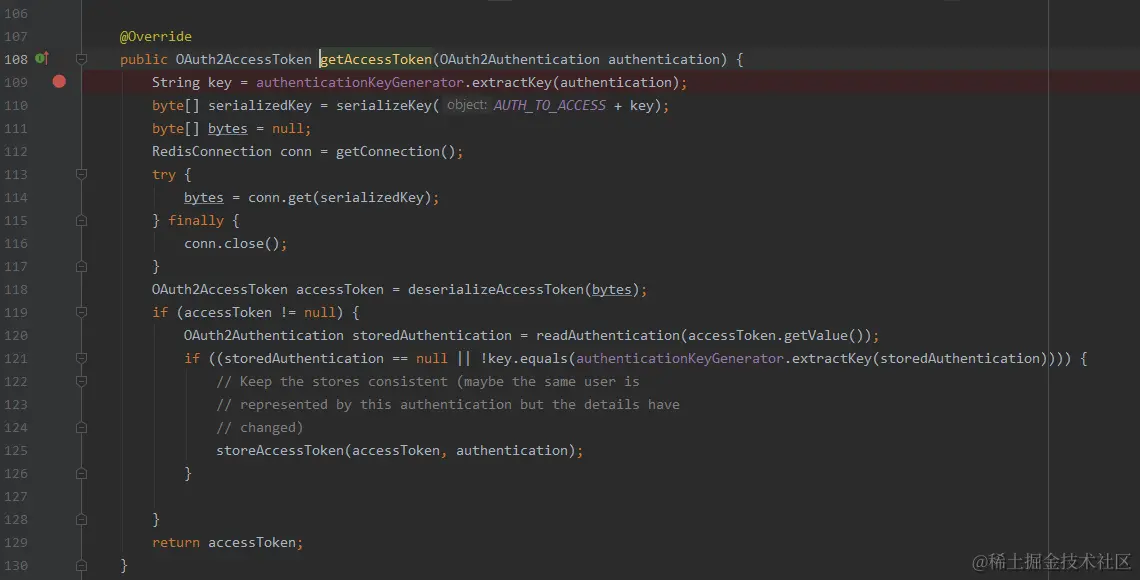This screenshot has width=1140, height=580.
Task: Click deserializeAccessToken call on line 118
Action: click(496, 289)
